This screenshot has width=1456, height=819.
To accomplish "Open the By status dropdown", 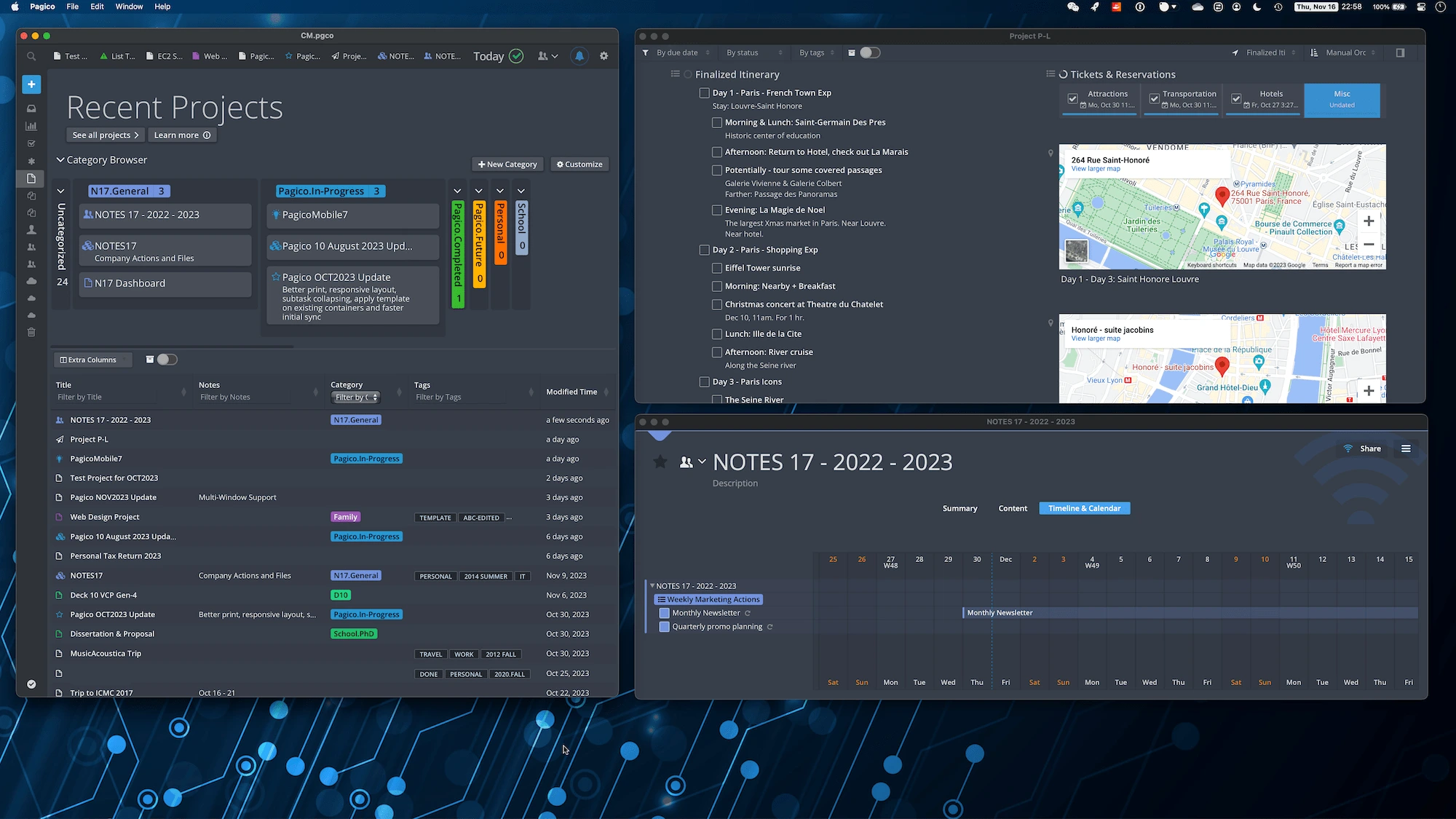I will (755, 52).
